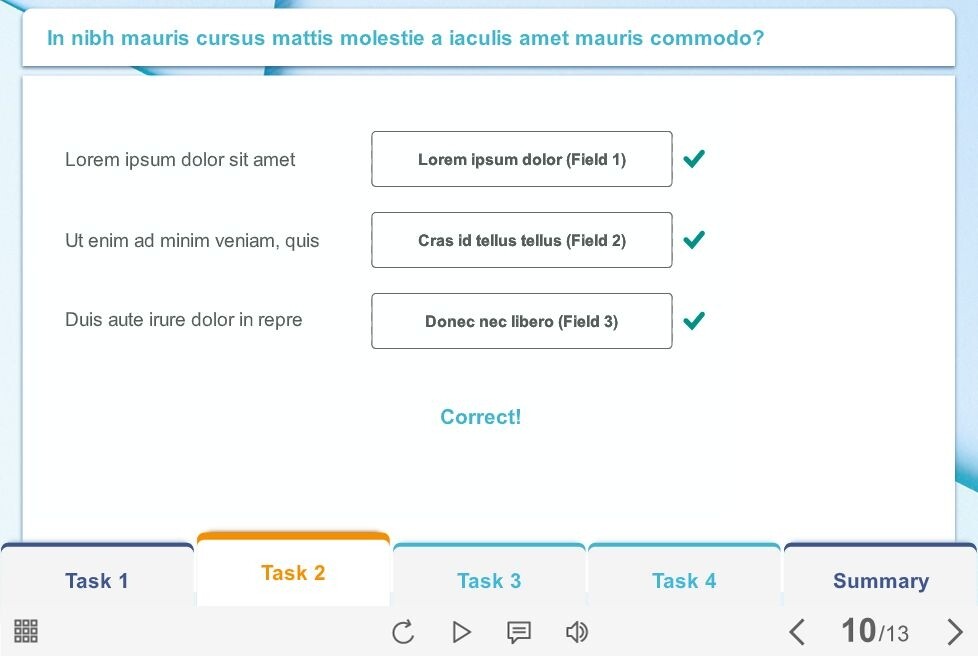Advance to next slide with right chevron
Image resolution: width=978 pixels, height=656 pixels.
coord(954,632)
